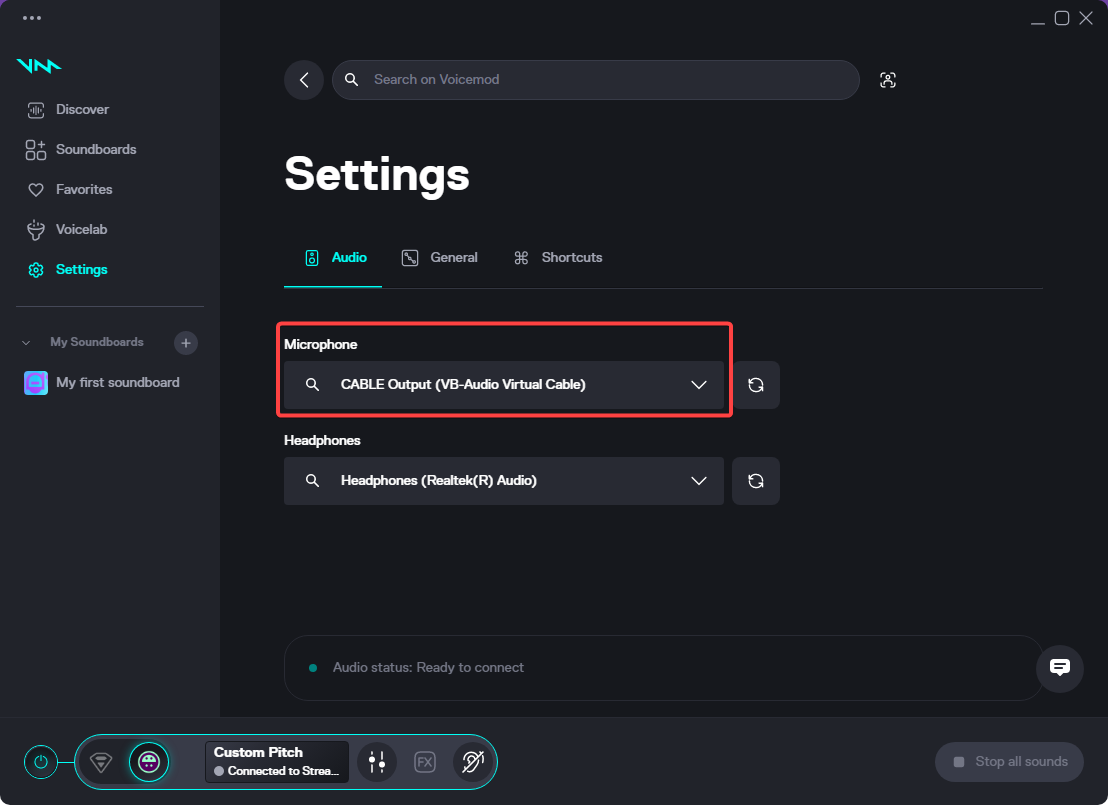Select Settings in the sidebar
Image resolution: width=1108 pixels, height=805 pixels.
pyautogui.click(x=68, y=269)
